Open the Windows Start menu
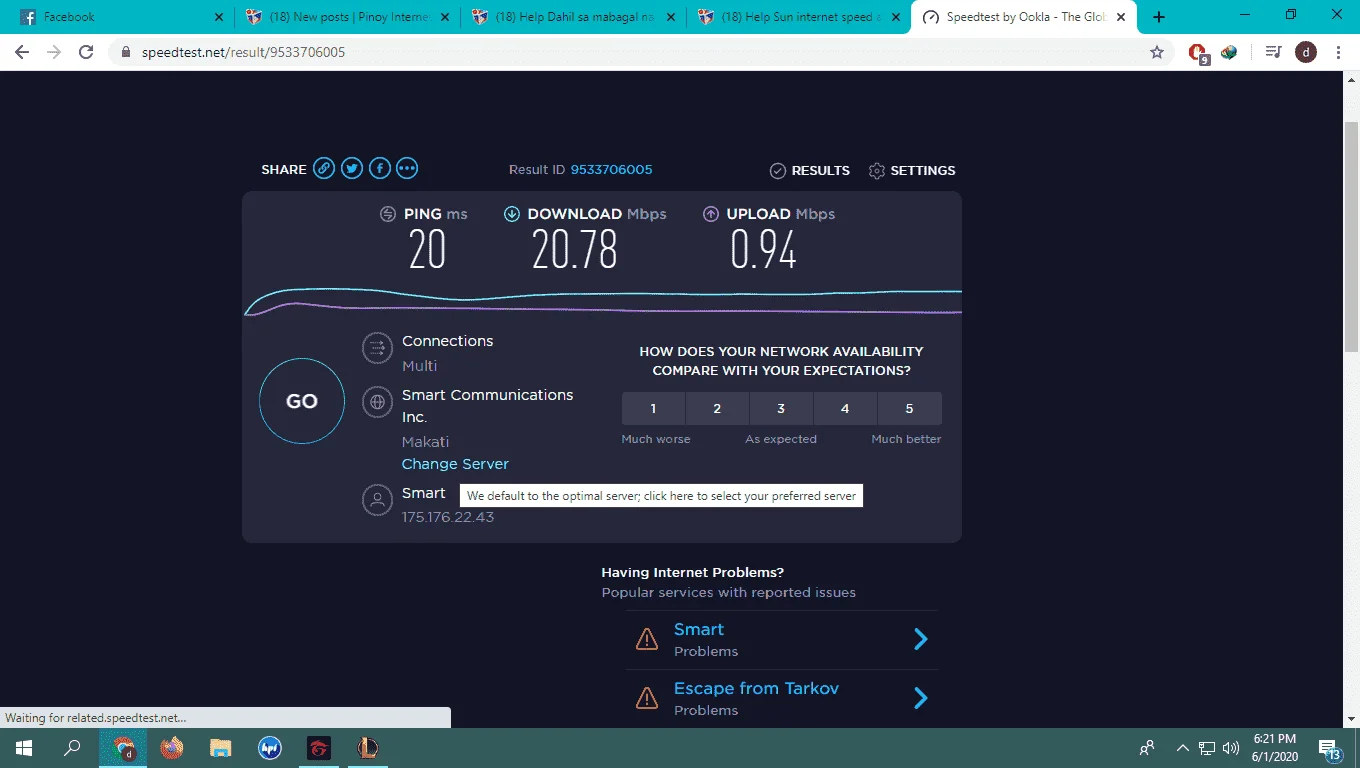 click(x=24, y=748)
